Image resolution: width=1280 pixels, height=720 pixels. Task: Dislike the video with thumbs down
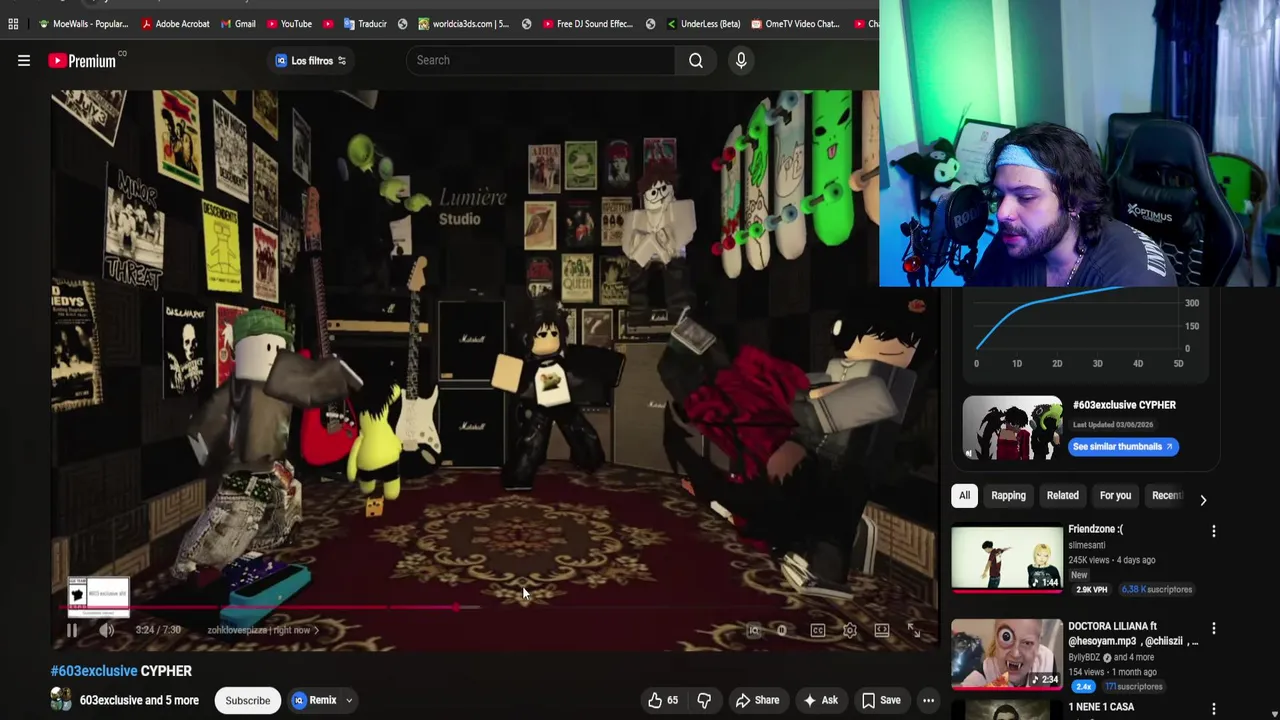coord(704,700)
